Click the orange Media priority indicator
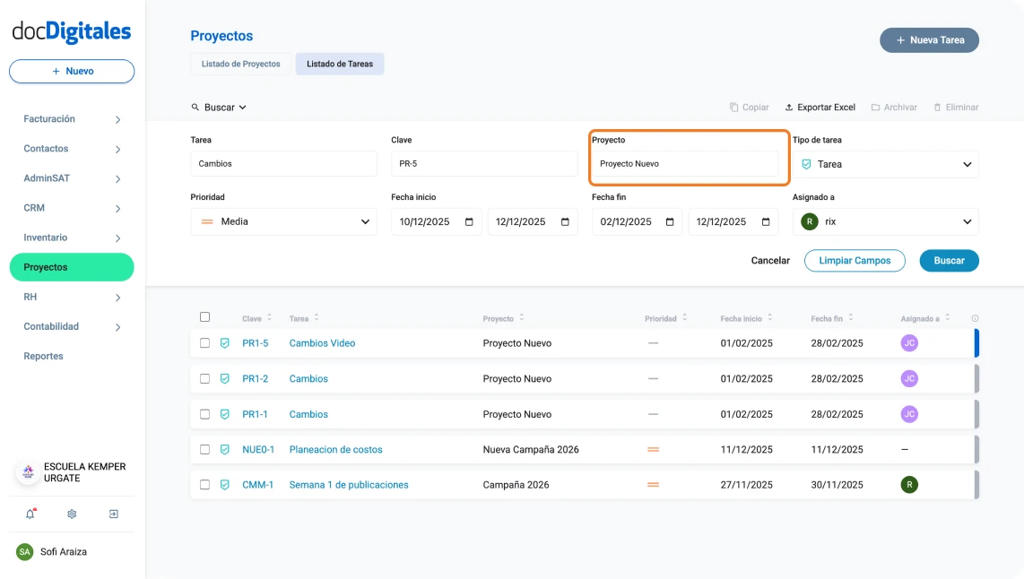 [x=205, y=221]
